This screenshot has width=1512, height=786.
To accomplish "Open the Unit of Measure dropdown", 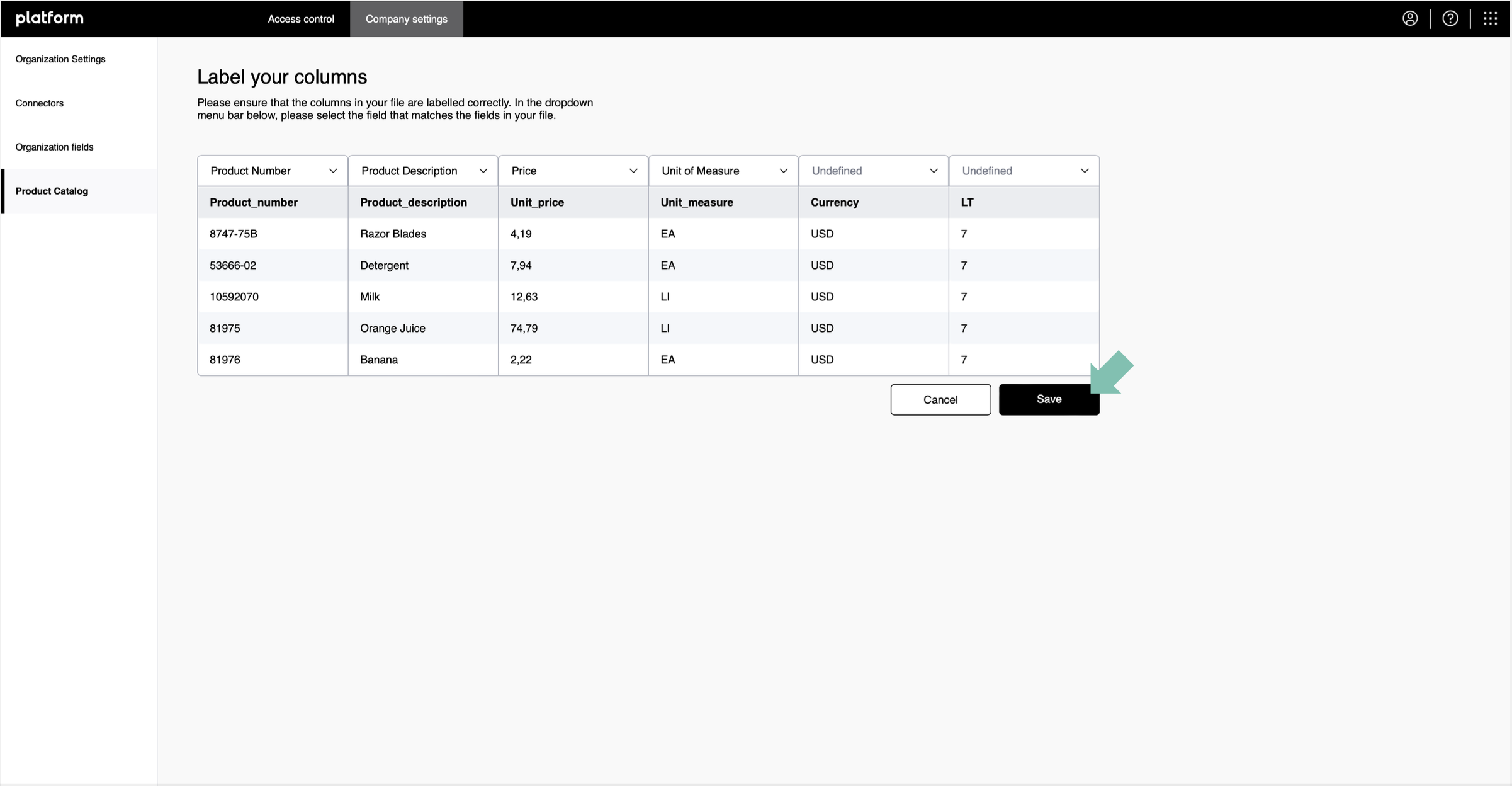I will pyautogui.click(x=723, y=171).
